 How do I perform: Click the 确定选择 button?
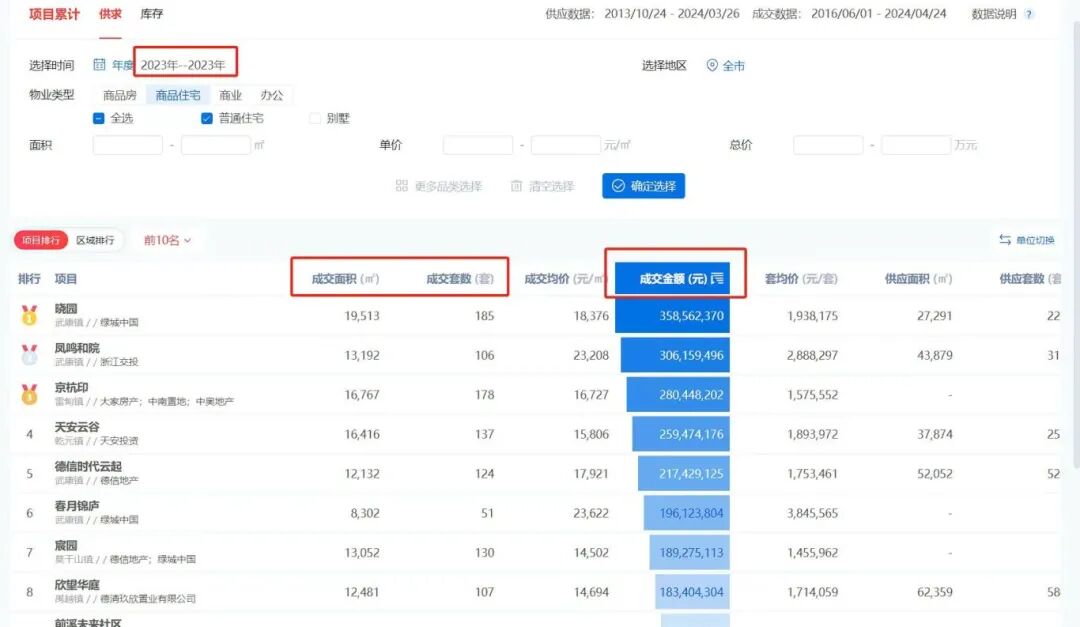(643, 186)
